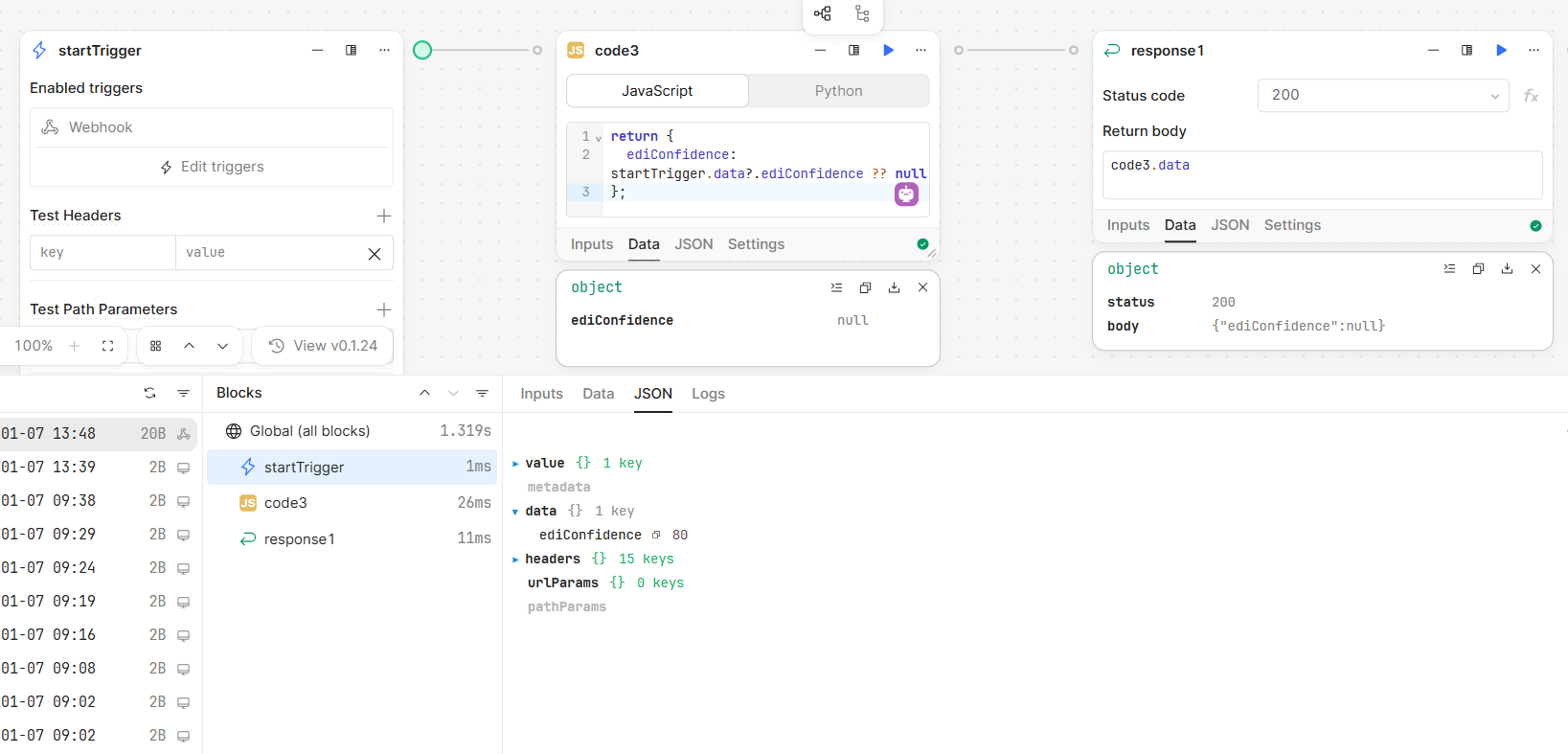The width and height of the screenshot is (1568, 754).
Task: Open the startTrigger three-dot options menu
Action: point(384,51)
